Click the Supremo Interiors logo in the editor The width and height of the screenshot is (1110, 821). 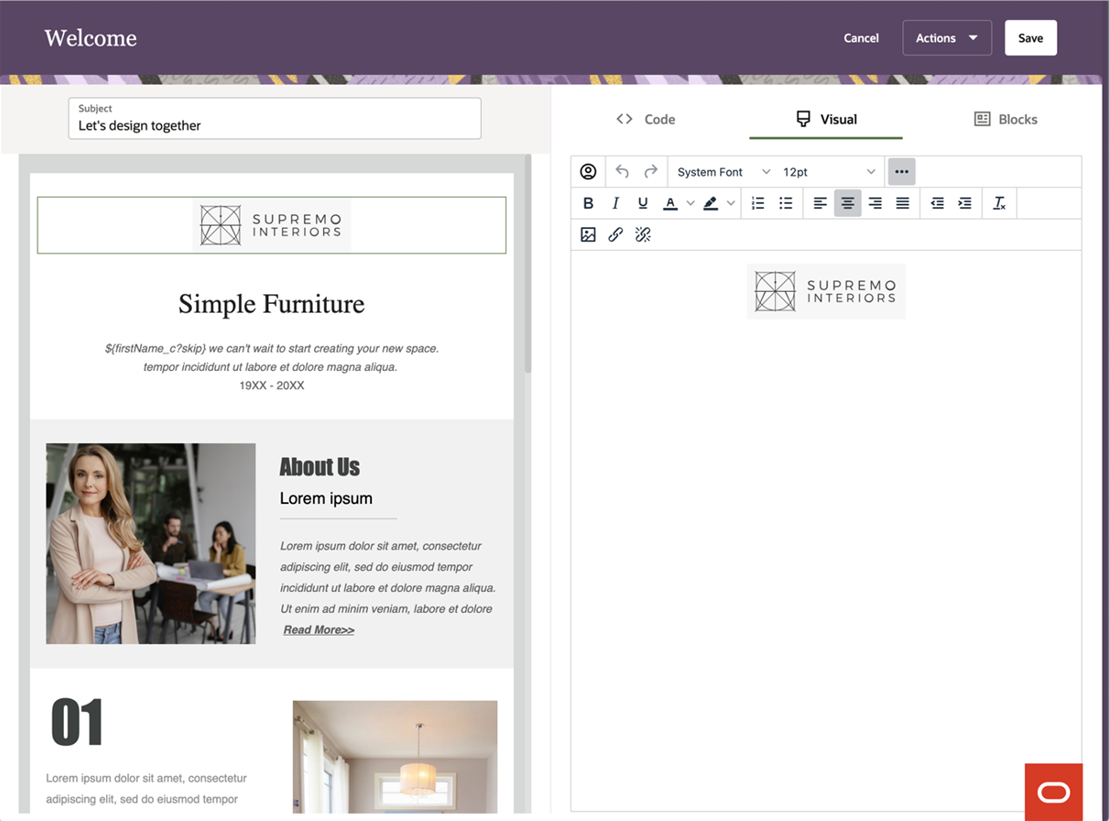point(826,291)
